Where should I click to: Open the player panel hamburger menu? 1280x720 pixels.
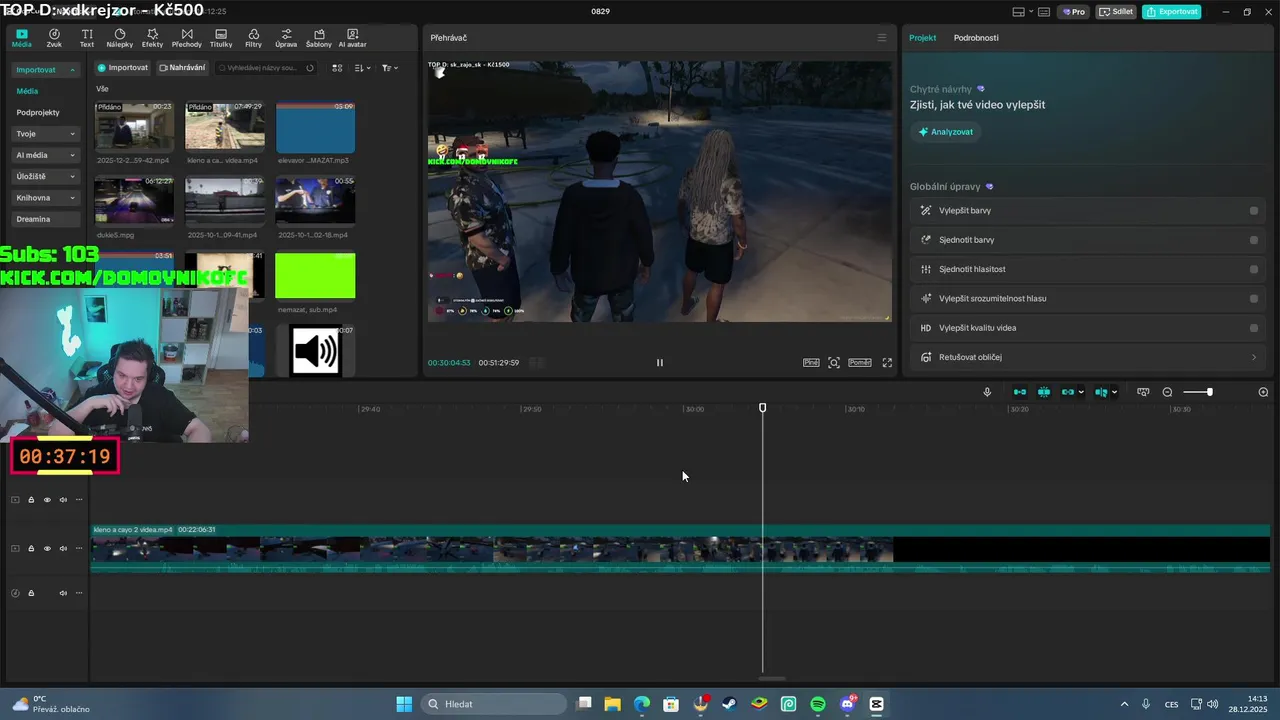point(881,38)
